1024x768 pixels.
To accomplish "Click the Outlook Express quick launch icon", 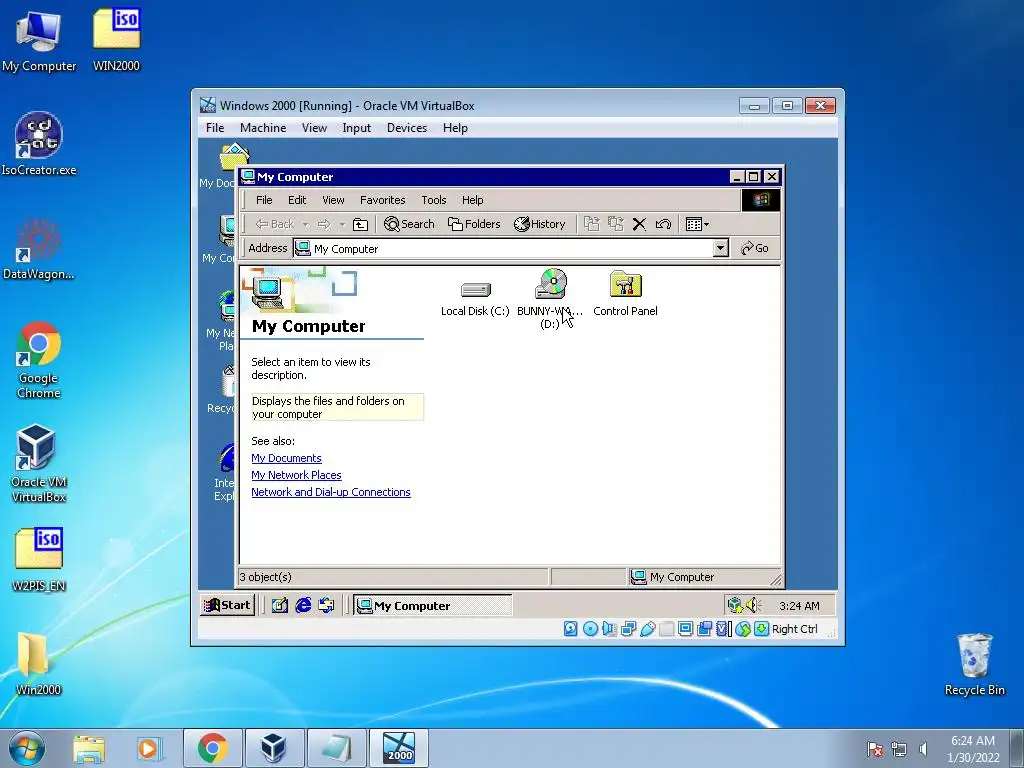I will (326, 605).
